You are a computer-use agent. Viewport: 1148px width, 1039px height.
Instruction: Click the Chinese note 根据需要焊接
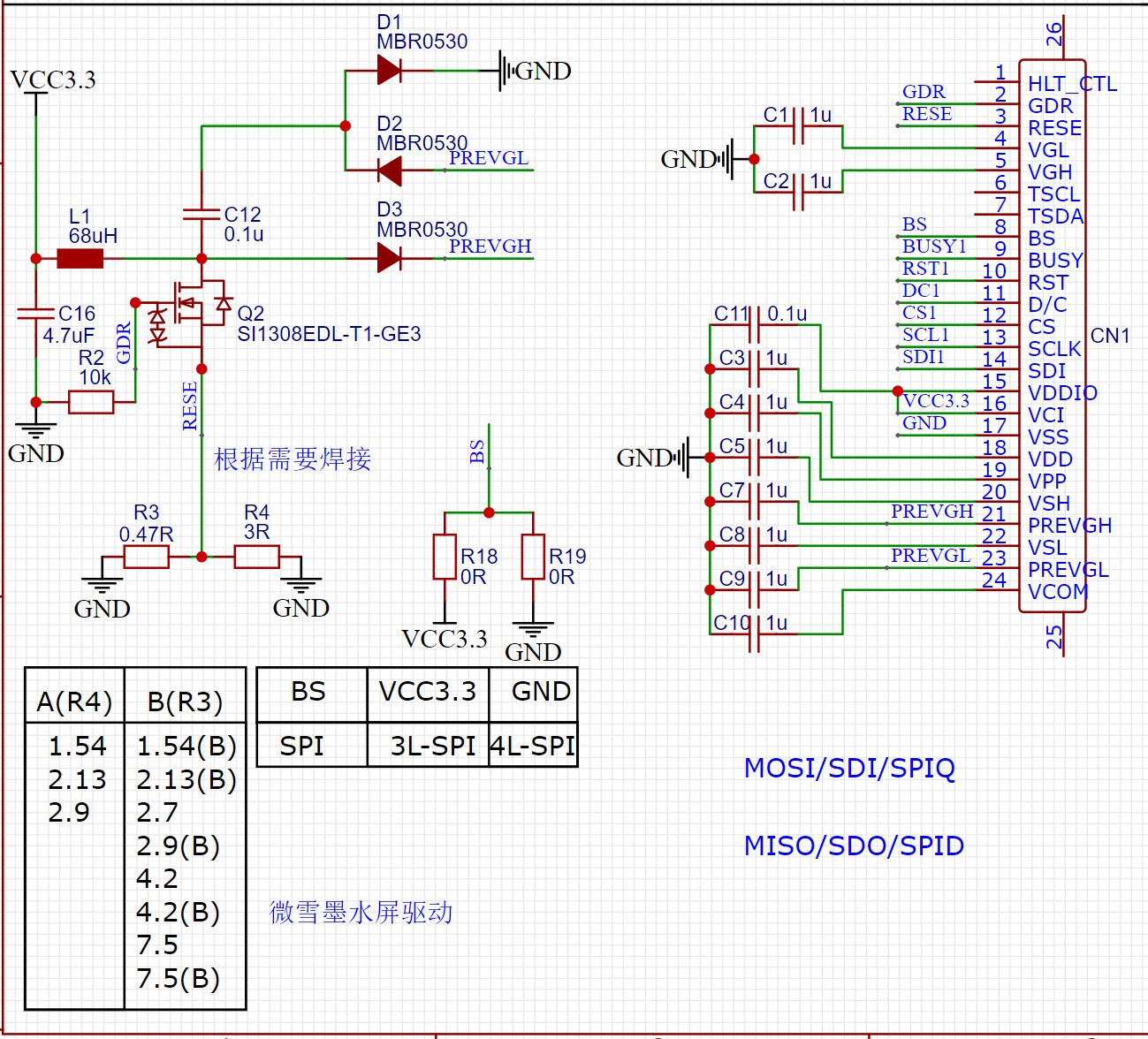[293, 459]
